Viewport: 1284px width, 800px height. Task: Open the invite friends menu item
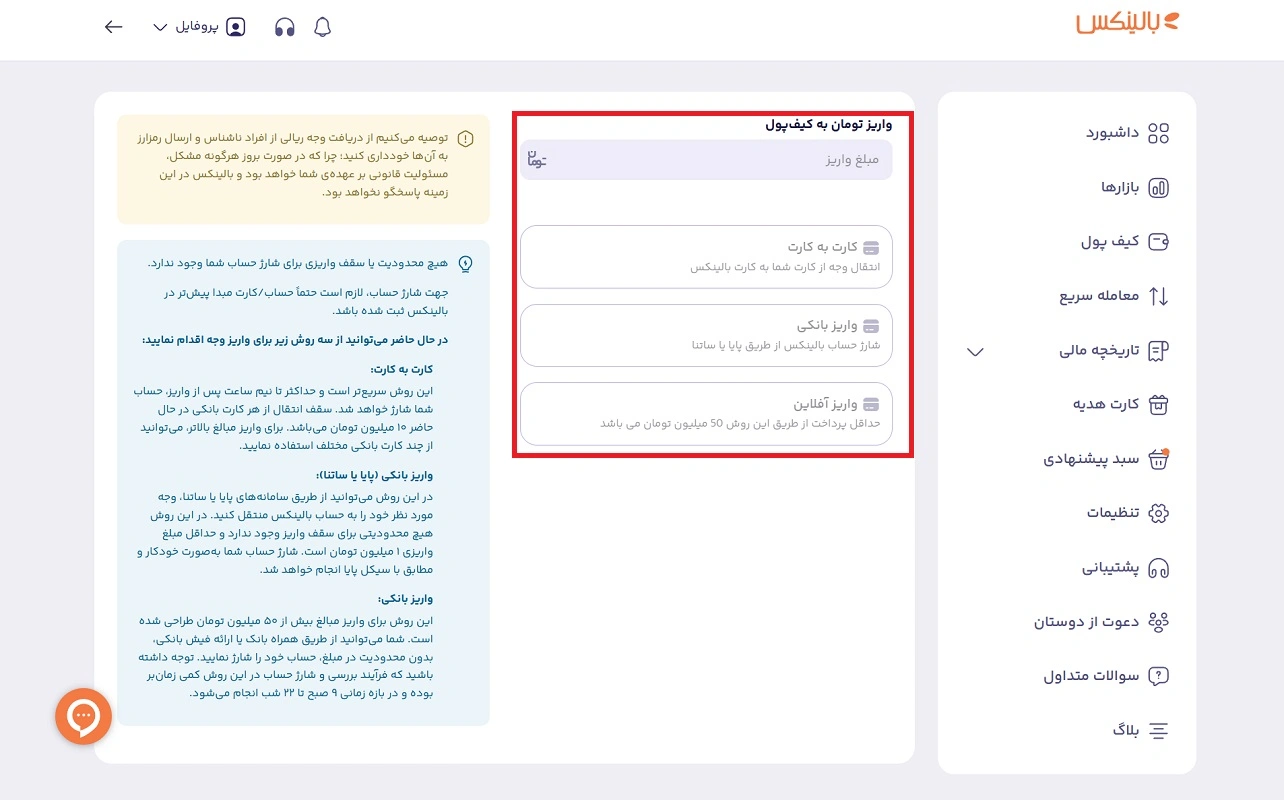click(x=1100, y=622)
